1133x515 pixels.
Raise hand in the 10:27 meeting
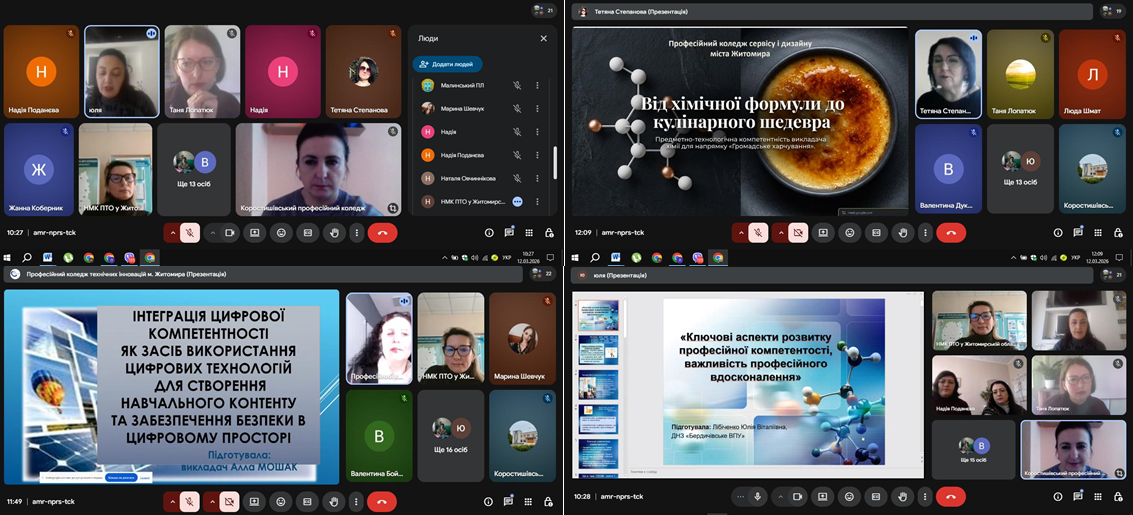point(334,233)
